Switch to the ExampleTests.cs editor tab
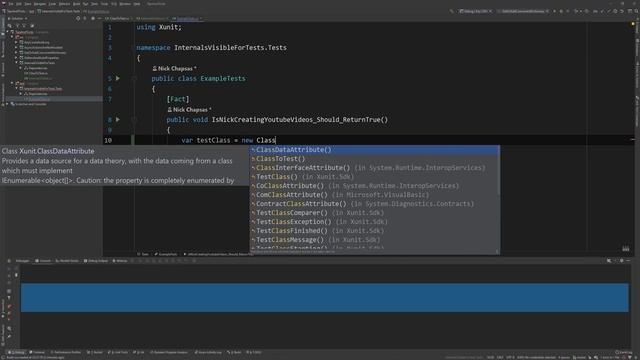640x360 pixels. pos(187,18)
